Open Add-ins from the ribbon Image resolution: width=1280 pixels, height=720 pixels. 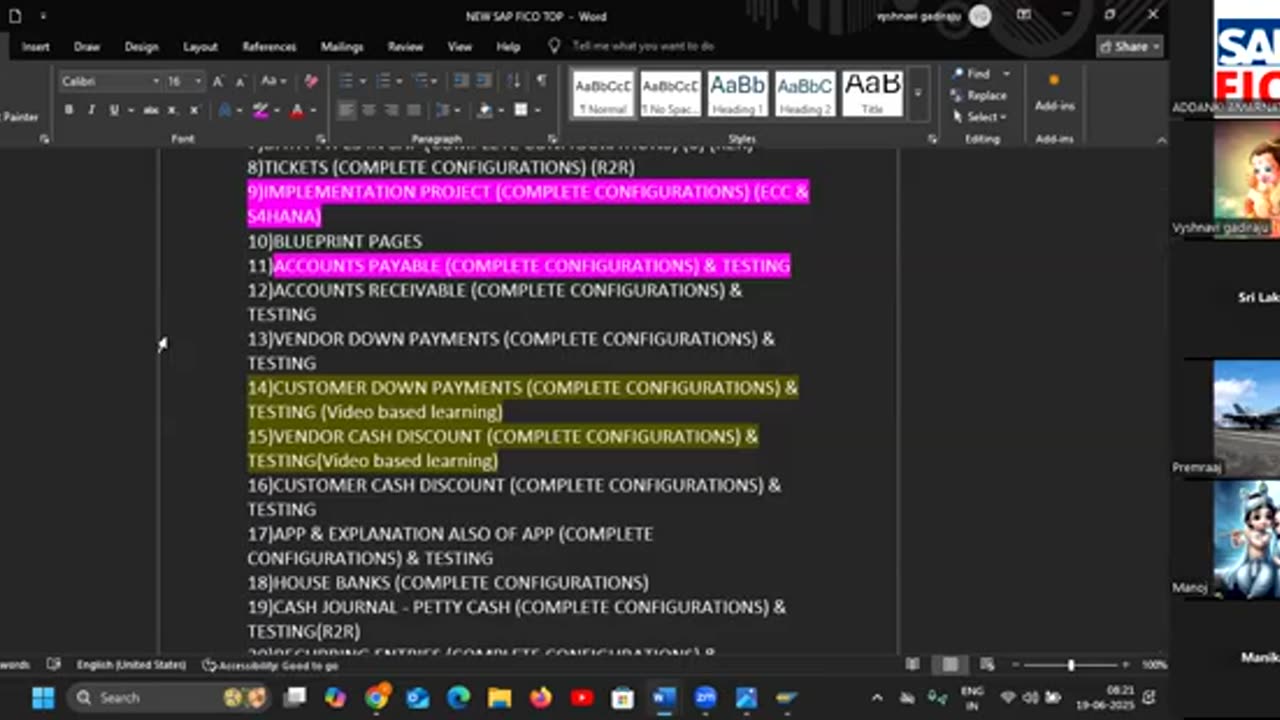tap(1054, 93)
